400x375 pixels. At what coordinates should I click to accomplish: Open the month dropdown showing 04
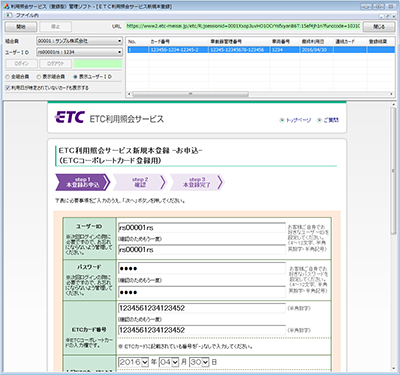(169, 362)
